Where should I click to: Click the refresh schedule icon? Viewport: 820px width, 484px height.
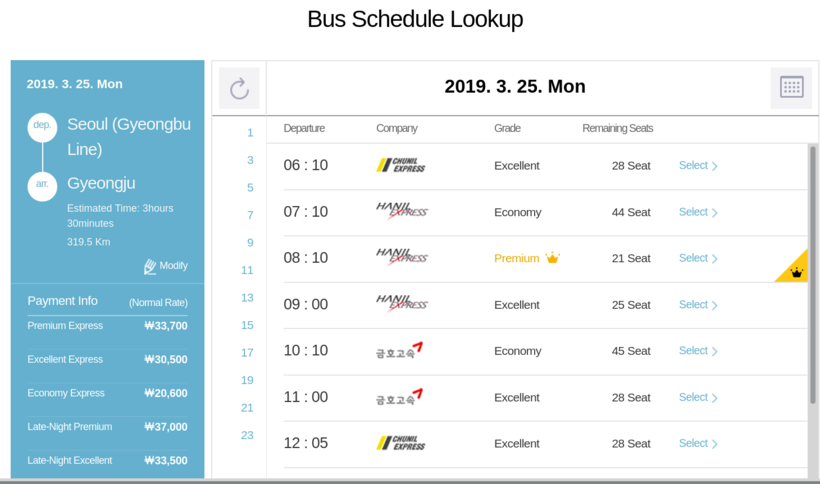point(239,88)
